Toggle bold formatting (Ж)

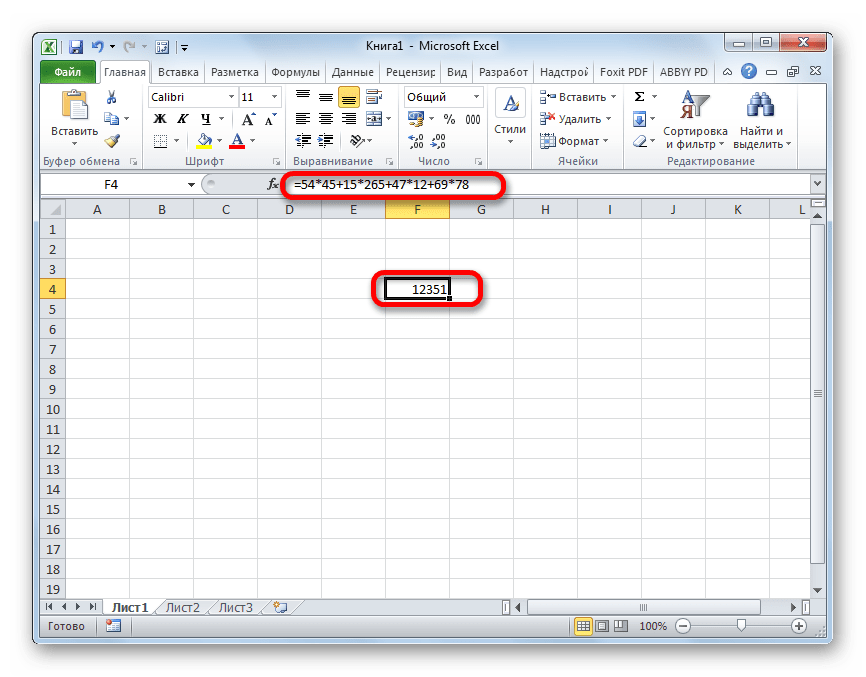point(160,119)
